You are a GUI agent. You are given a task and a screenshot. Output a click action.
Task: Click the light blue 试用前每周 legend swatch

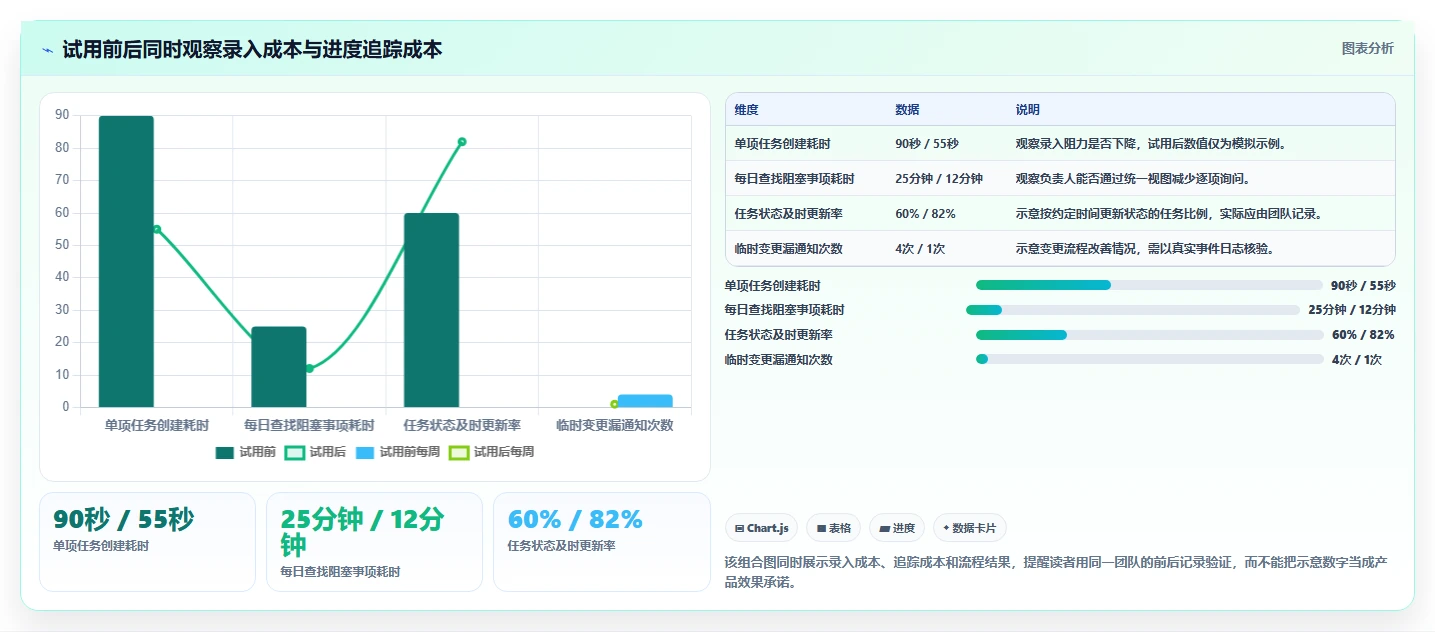coord(365,453)
